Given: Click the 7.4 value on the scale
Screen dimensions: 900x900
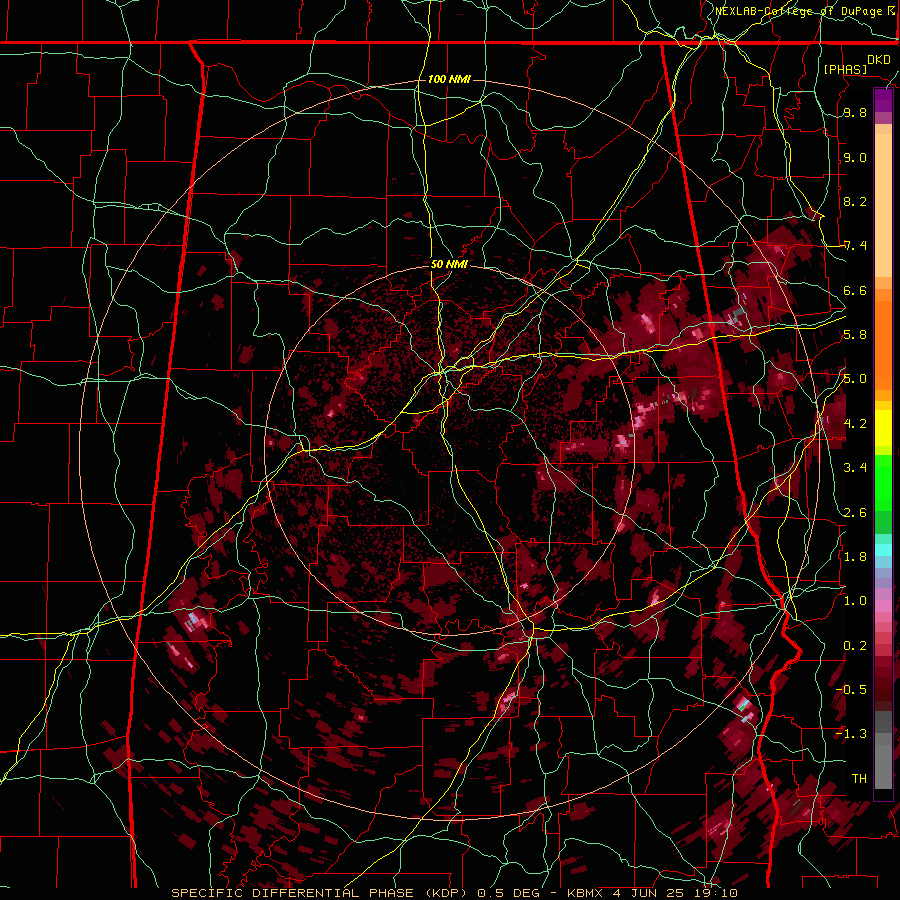Looking at the screenshot, I should tap(855, 246).
